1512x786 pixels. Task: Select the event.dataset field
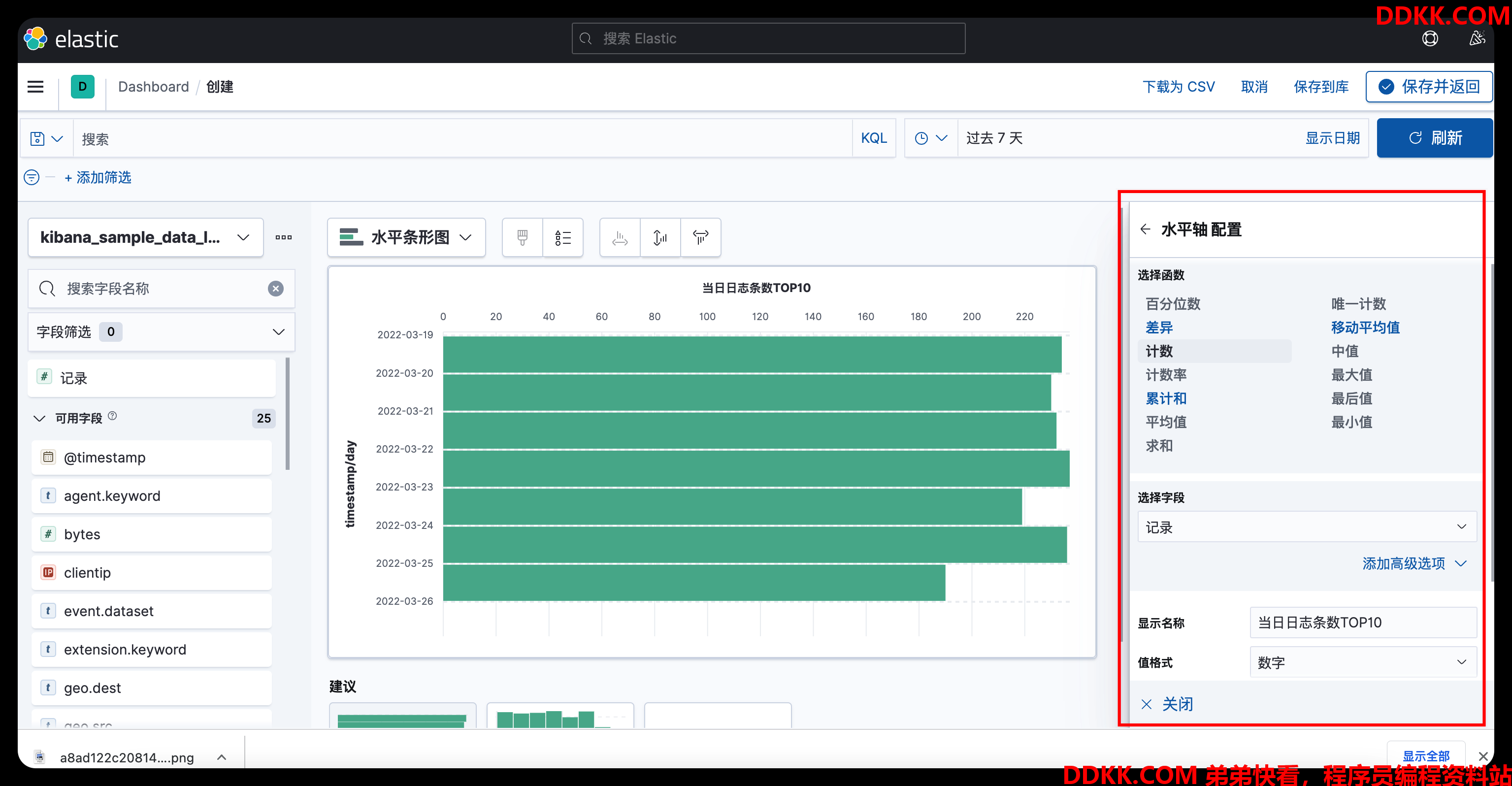pos(151,611)
